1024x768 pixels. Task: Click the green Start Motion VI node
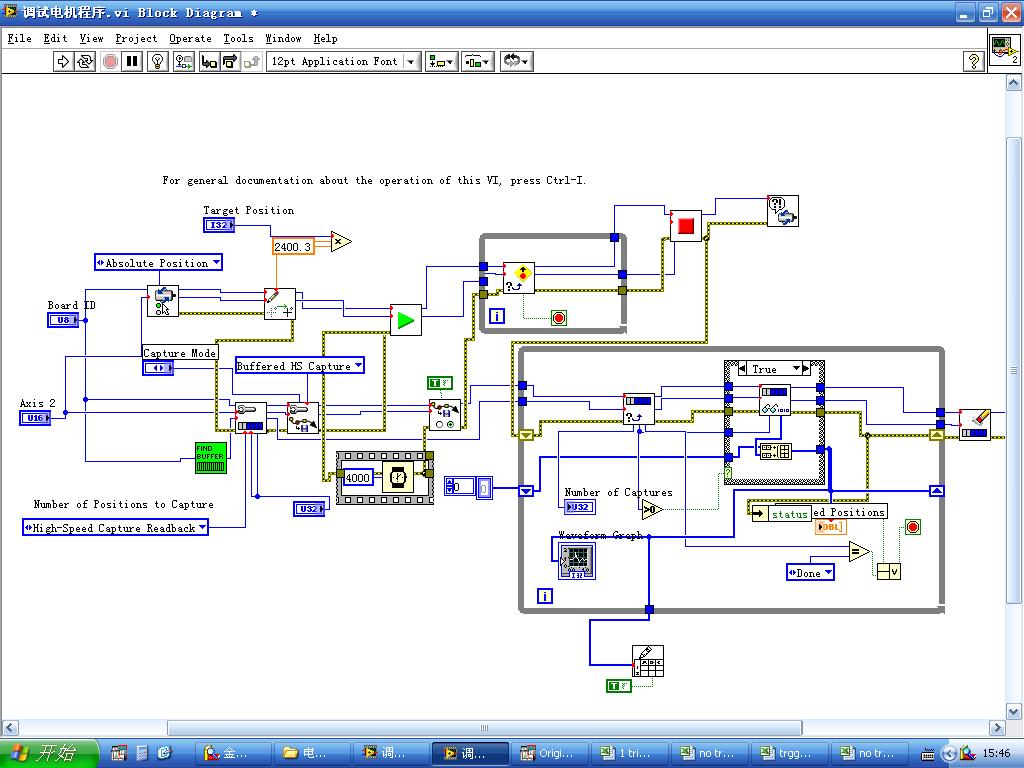(405, 320)
